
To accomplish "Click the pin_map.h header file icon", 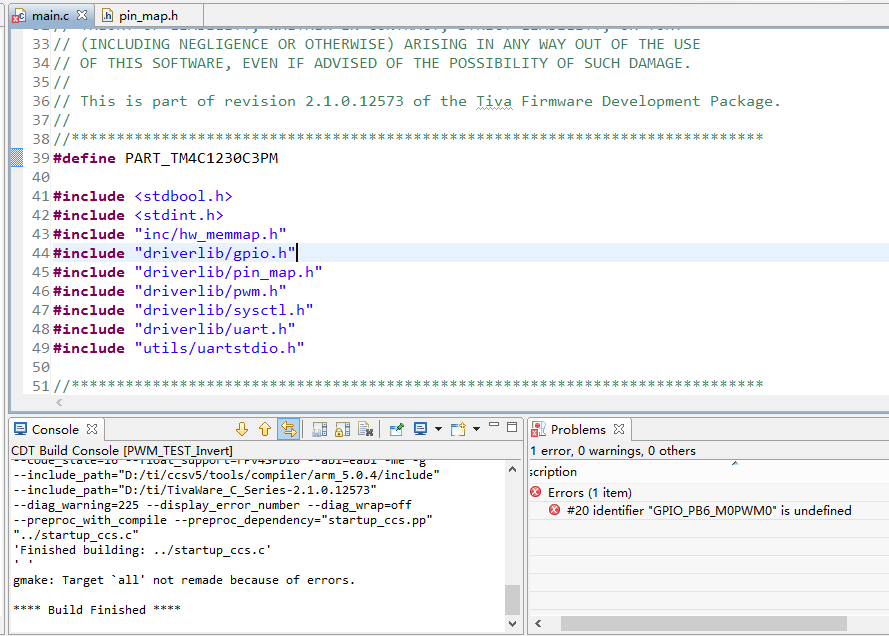I will pyautogui.click(x=107, y=15).
